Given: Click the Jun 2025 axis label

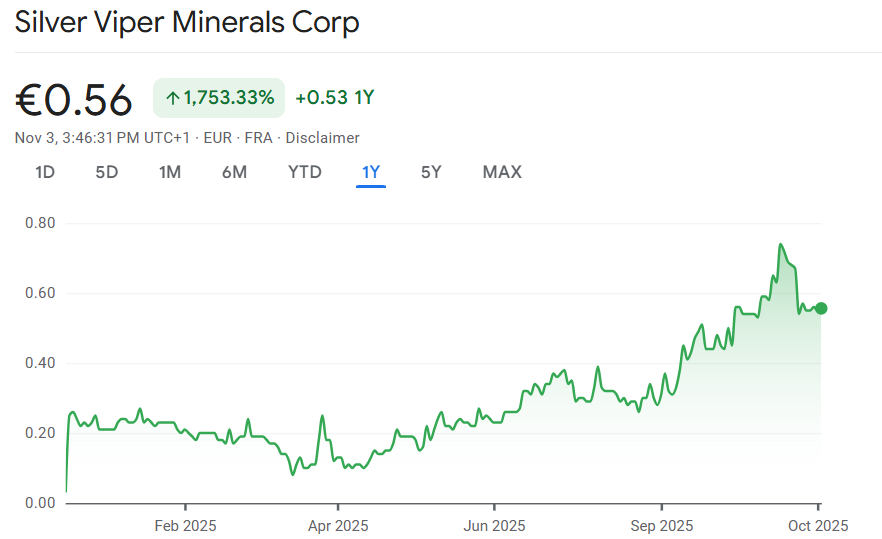Looking at the screenshot, I should click(494, 525).
